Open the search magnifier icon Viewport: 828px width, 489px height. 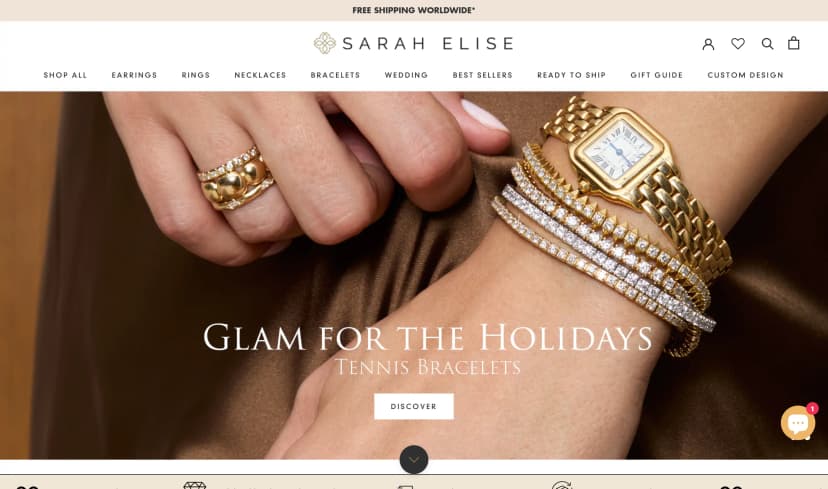coord(767,44)
